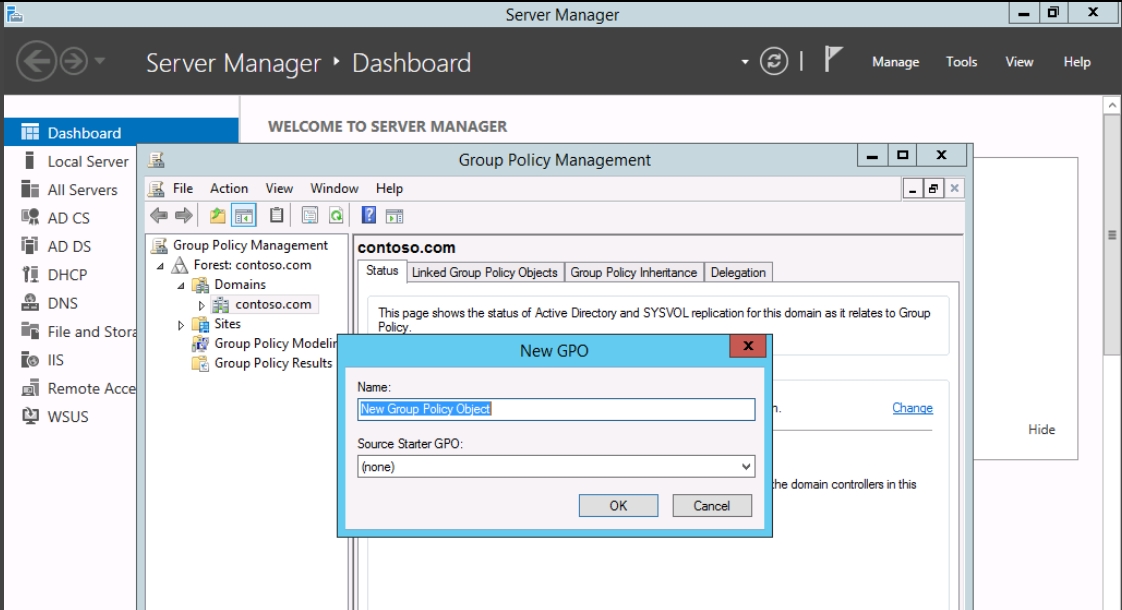This screenshot has height=610, width=1122.
Task: Click the Server Manager notifications flag icon
Action: [830, 62]
